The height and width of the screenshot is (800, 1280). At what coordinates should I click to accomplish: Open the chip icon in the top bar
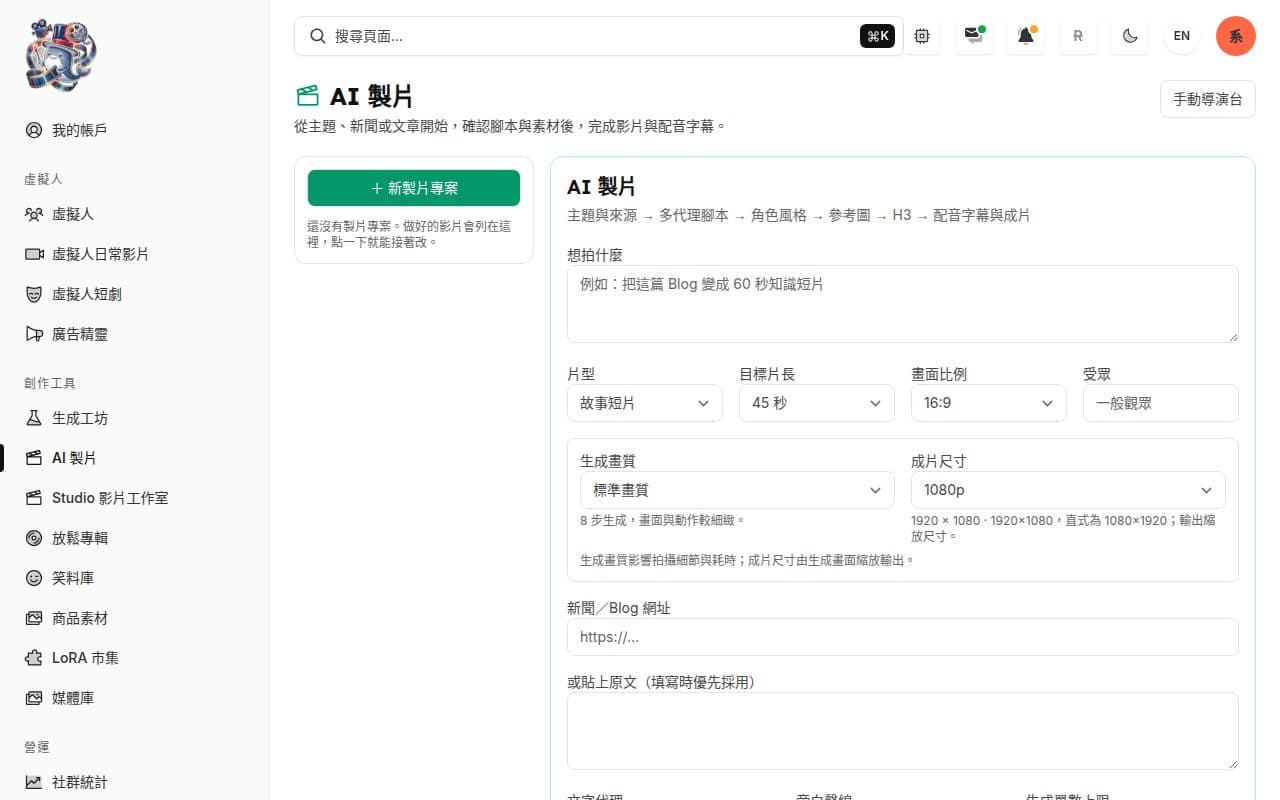(922, 36)
